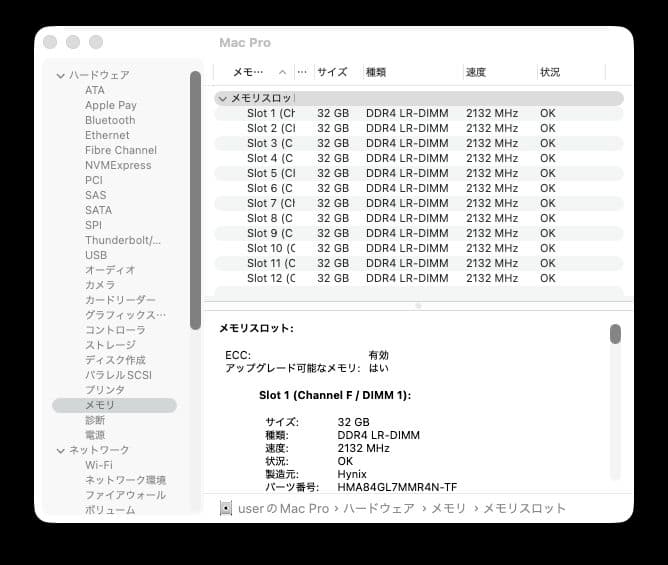Viewport: 668px width, 565px height.
Task: Open カードリーダー in the sidebar
Action: click(x=120, y=300)
